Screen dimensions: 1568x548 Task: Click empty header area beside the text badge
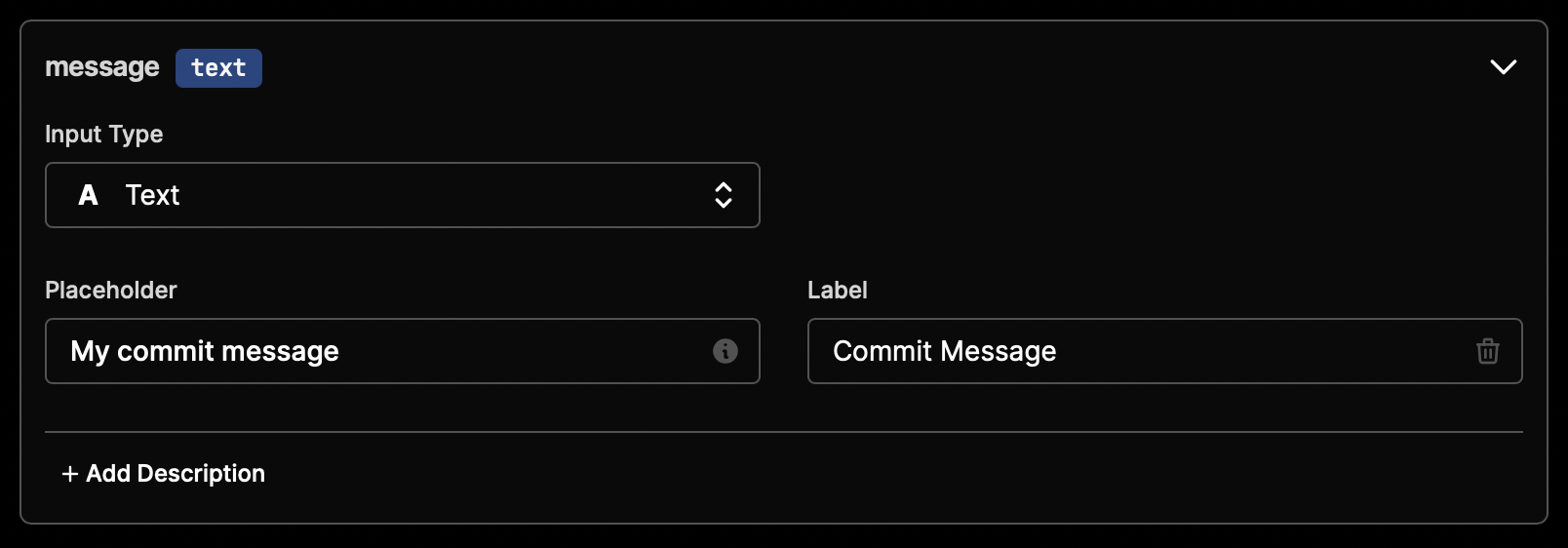pos(868,67)
